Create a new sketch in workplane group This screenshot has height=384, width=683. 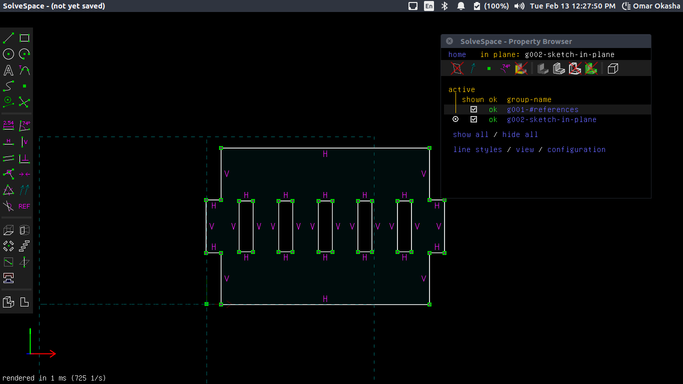coord(8,262)
